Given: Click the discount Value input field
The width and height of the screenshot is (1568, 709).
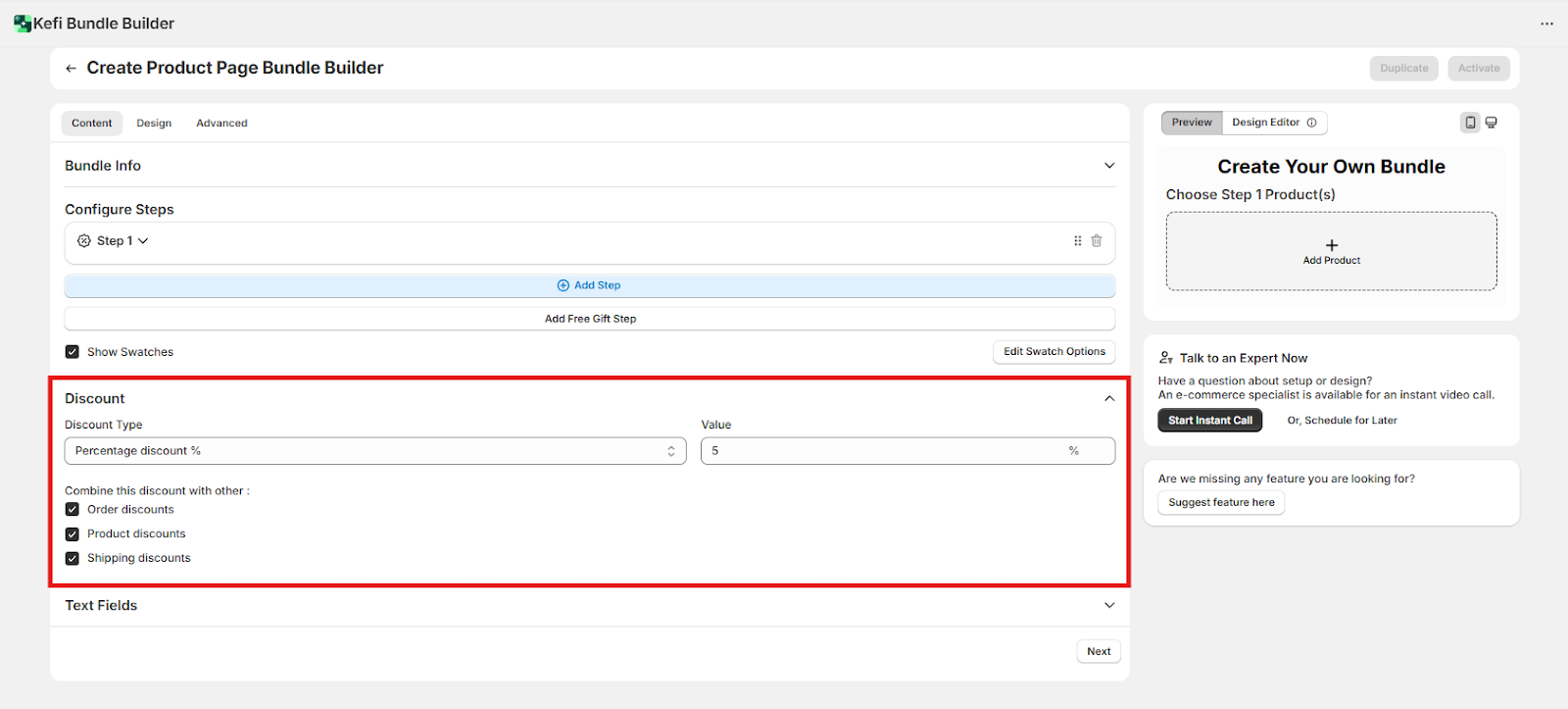Looking at the screenshot, I should pyautogui.click(x=882, y=451).
